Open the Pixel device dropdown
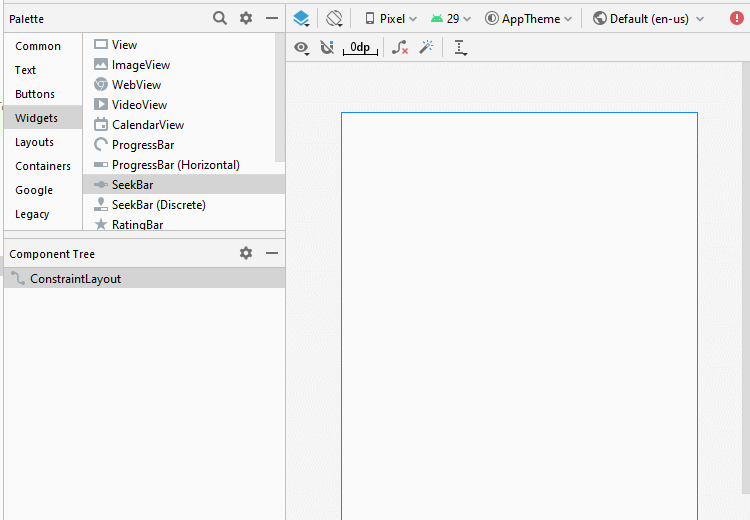The image size is (750, 520). [391, 19]
